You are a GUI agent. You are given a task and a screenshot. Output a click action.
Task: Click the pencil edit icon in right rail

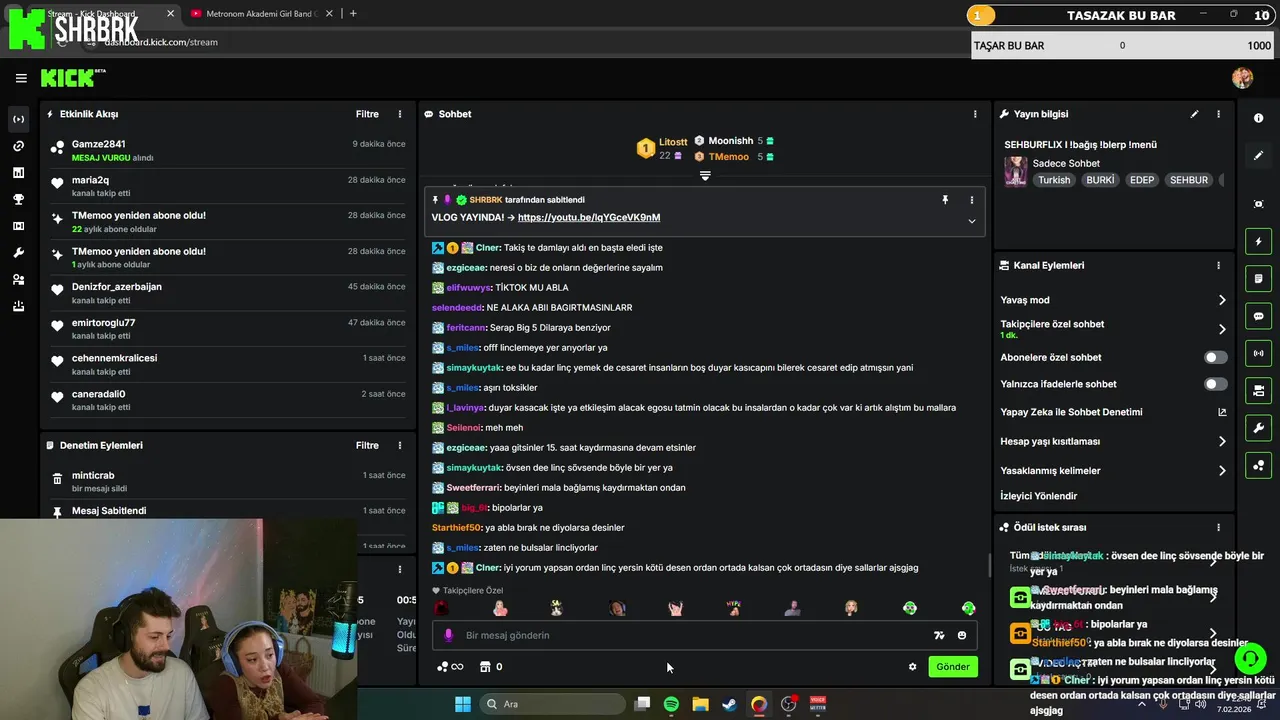(1258, 155)
